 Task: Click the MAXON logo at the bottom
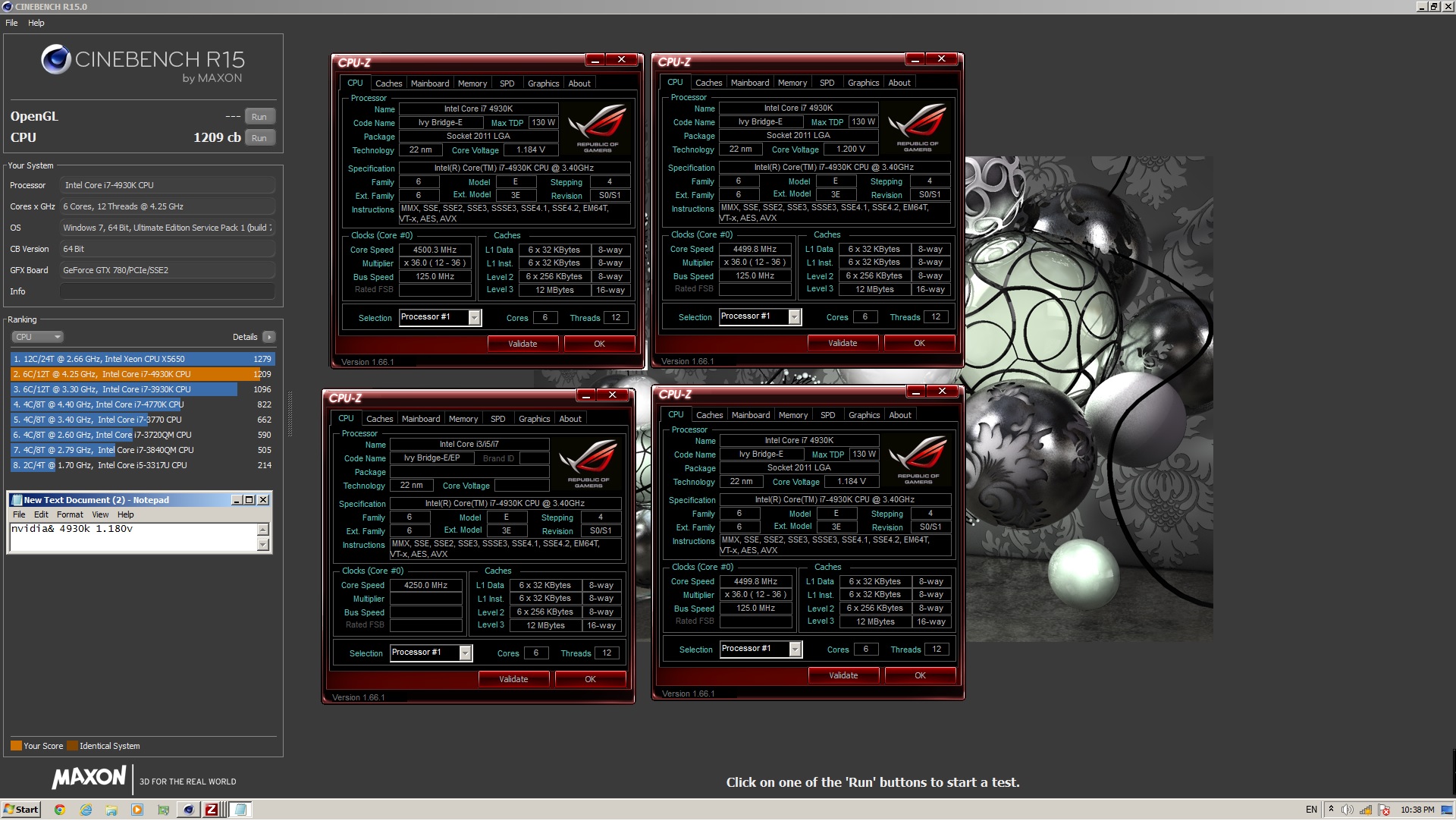[x=89, y=778]
